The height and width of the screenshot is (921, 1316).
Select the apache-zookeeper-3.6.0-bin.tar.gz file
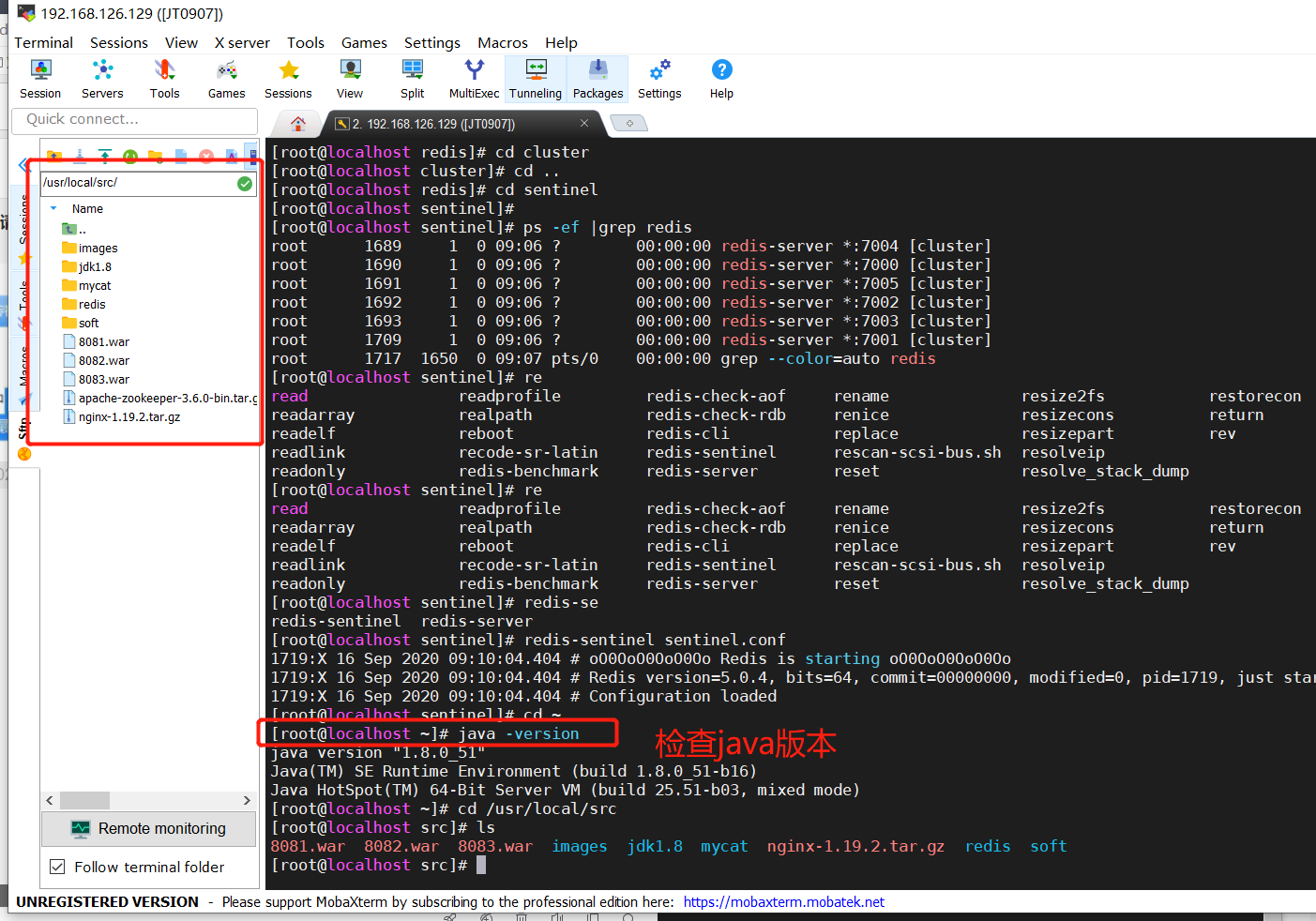[159, 399]
